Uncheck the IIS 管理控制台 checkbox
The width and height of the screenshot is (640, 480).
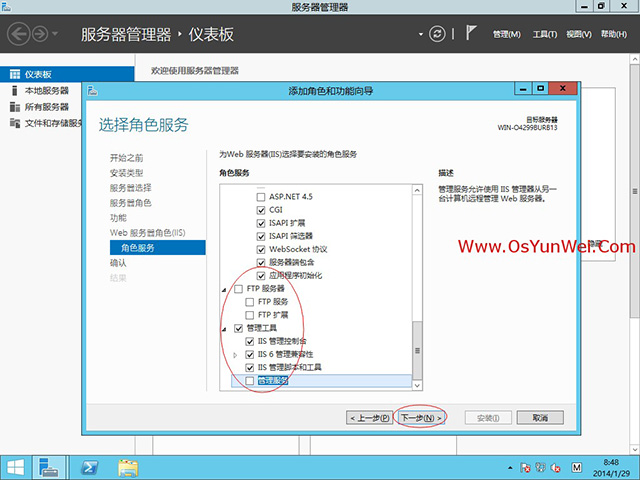click(x=249, y=341)
